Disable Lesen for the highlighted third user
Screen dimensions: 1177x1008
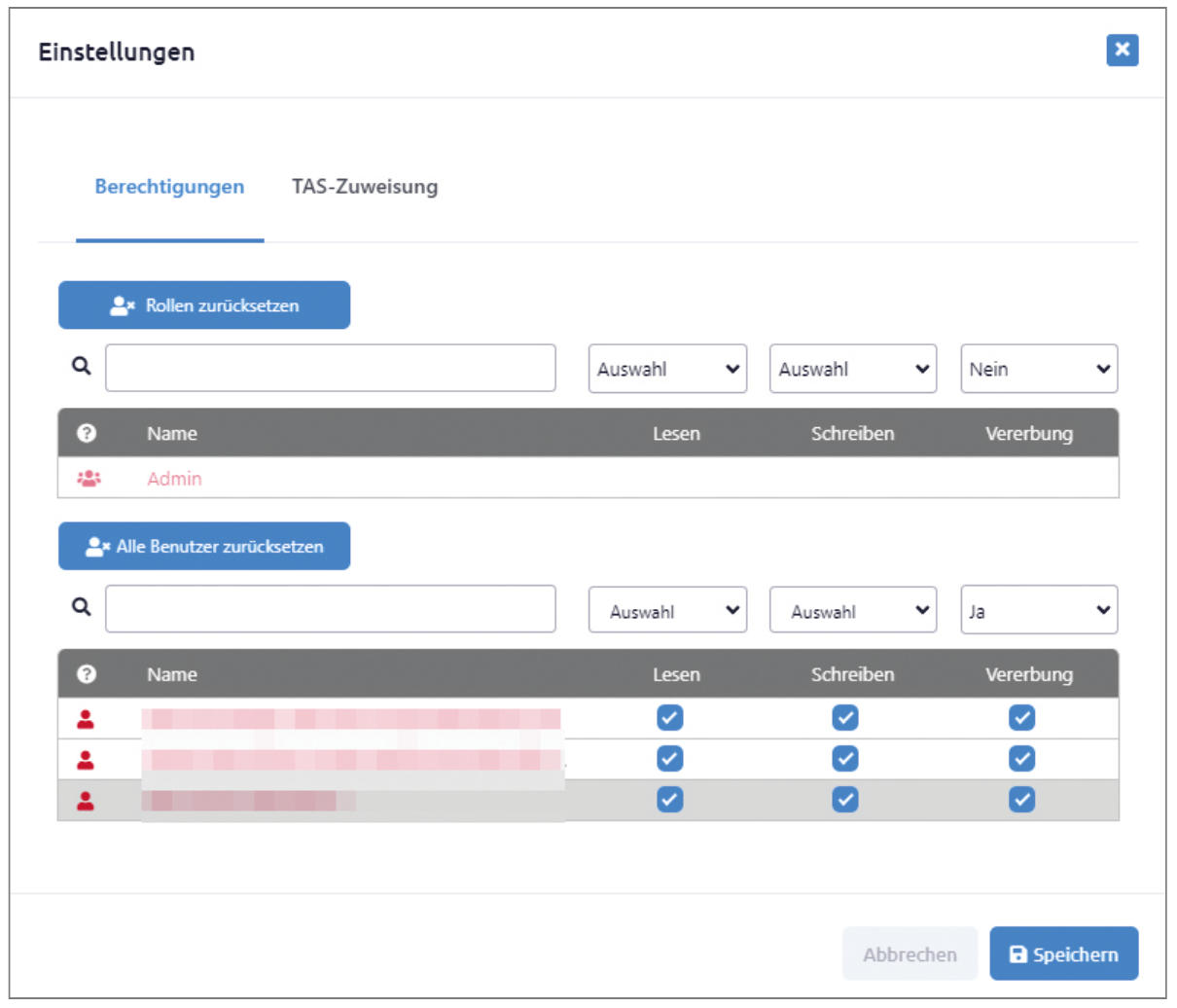point(669,800)
